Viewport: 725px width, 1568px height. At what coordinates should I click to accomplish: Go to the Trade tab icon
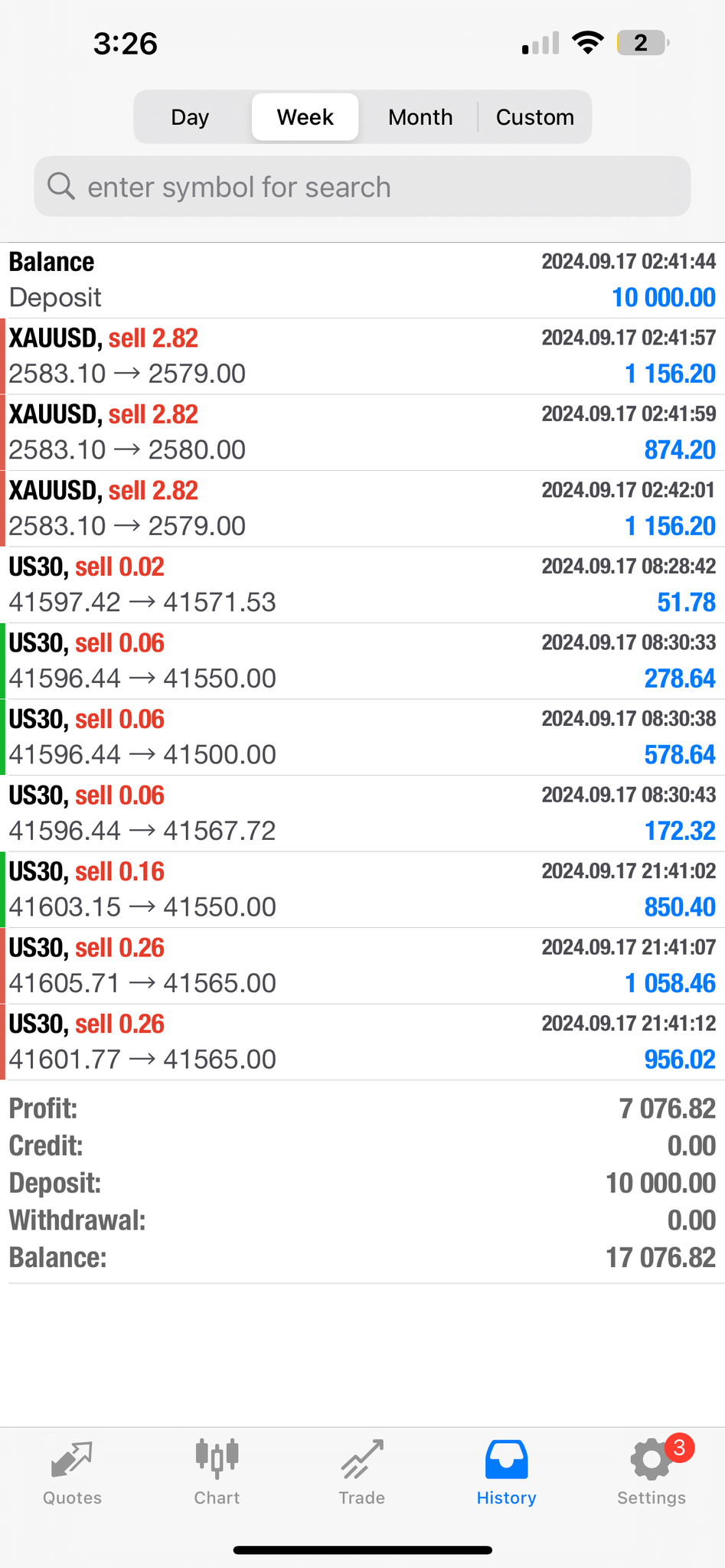(361, 1459)
